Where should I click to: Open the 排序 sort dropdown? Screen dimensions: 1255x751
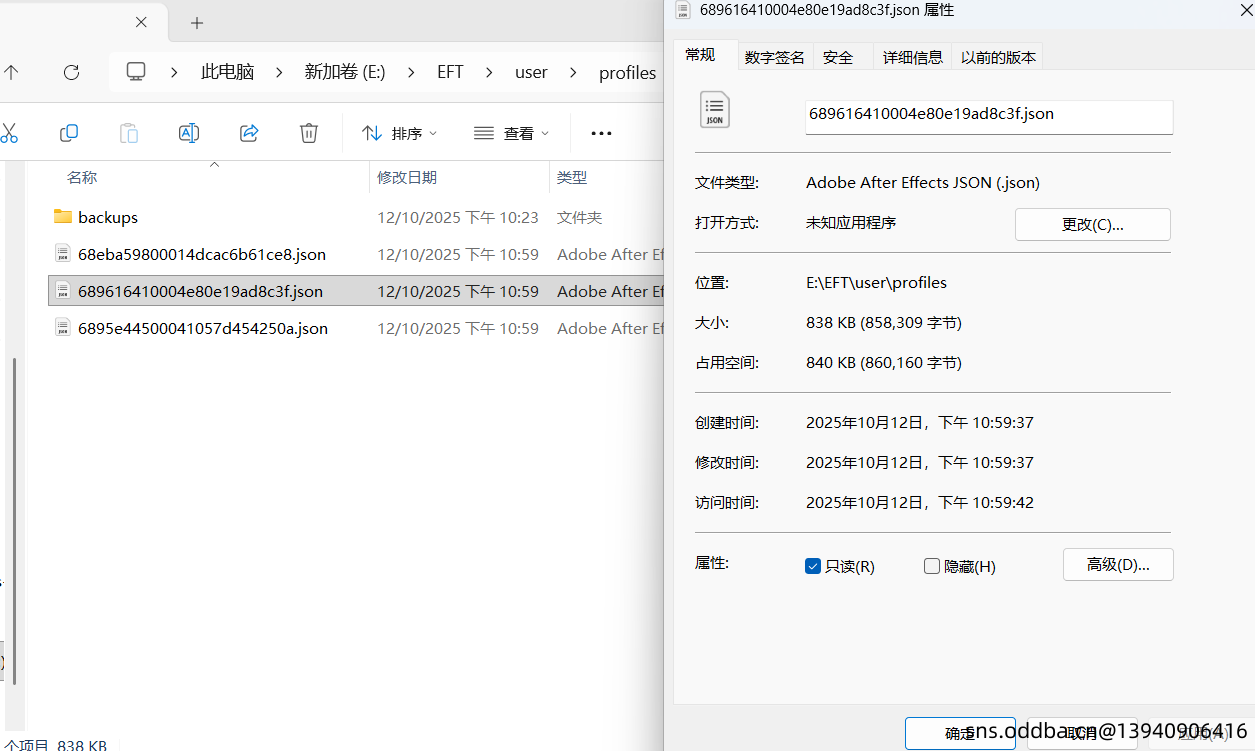click(400, 133)
